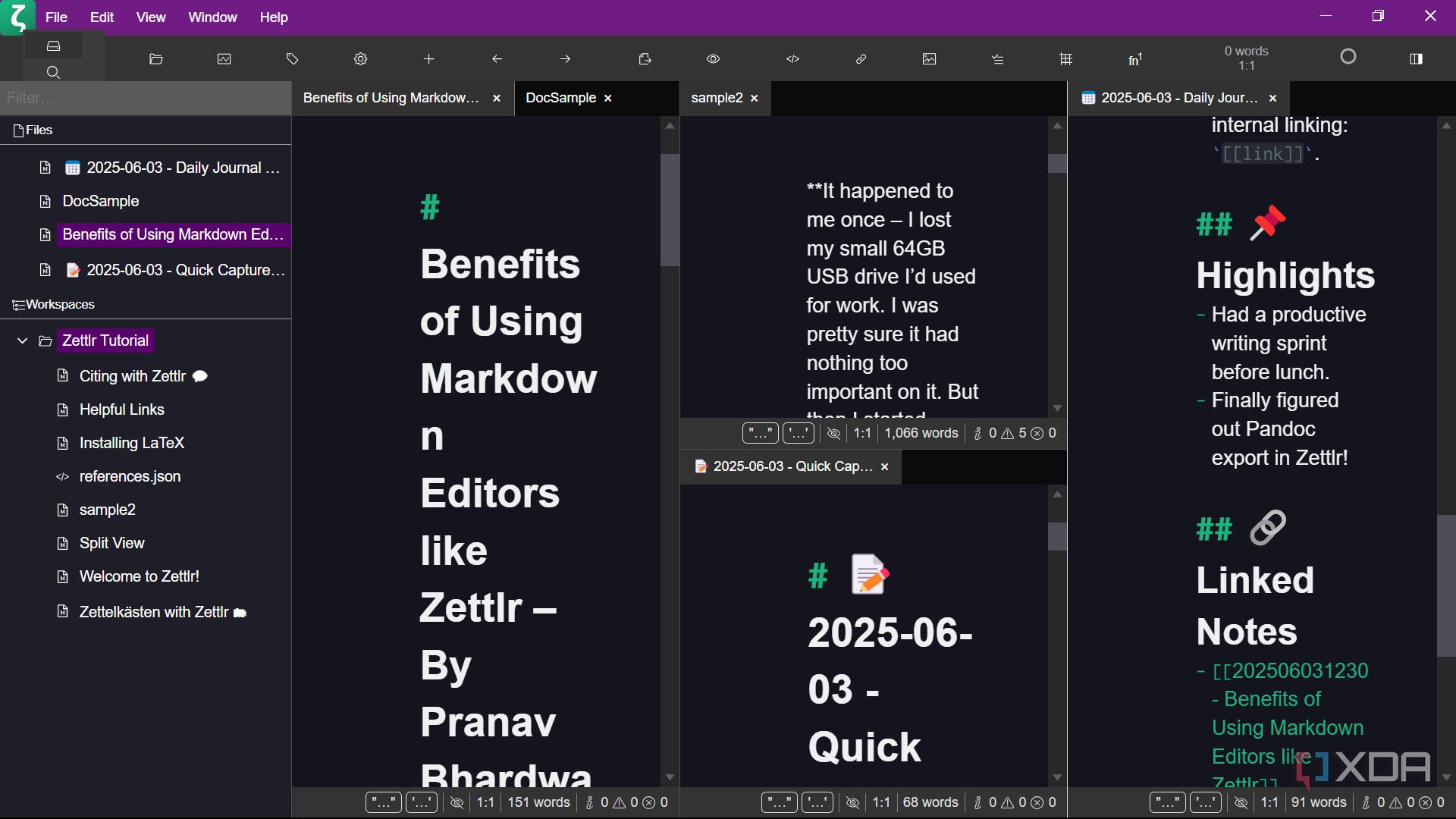Viewport: 1456px width, 819px height.
Task: Click the Filter input field
Action: click(146, 98)
